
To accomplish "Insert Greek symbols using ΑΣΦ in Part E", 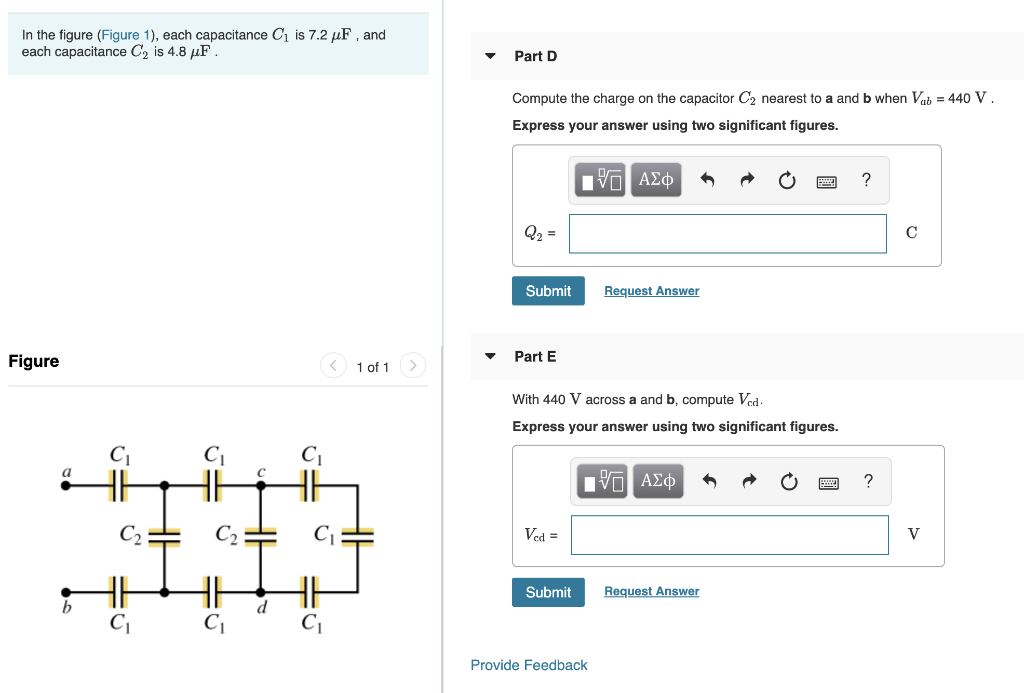I will [657, 481].
